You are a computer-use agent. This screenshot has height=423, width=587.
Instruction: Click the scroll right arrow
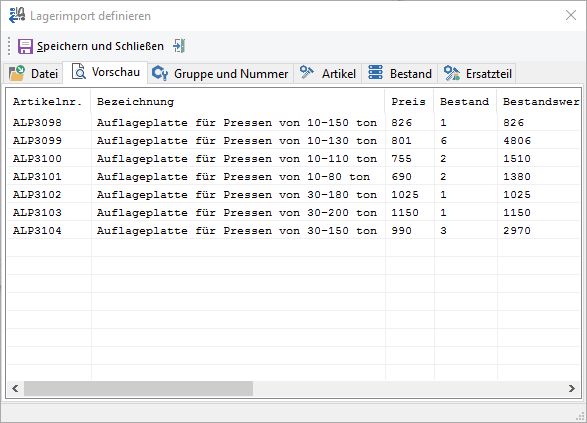[x=572, y=388]
